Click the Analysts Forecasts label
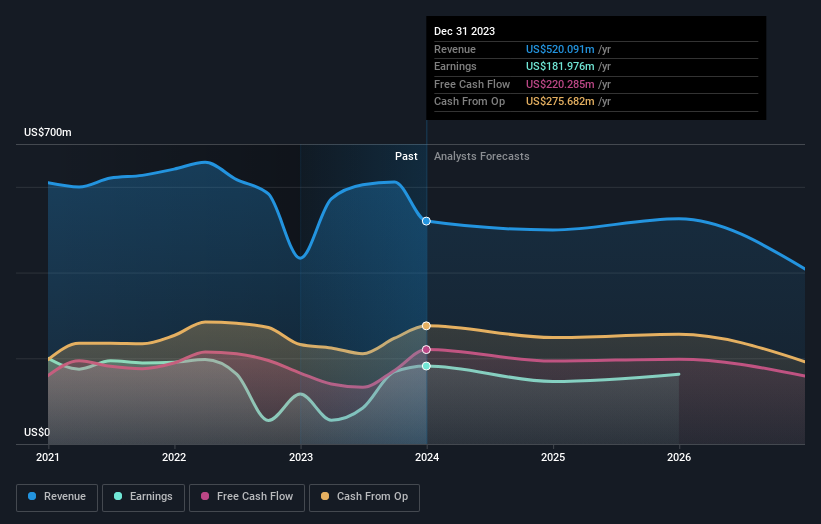 [x=482, y=156]
